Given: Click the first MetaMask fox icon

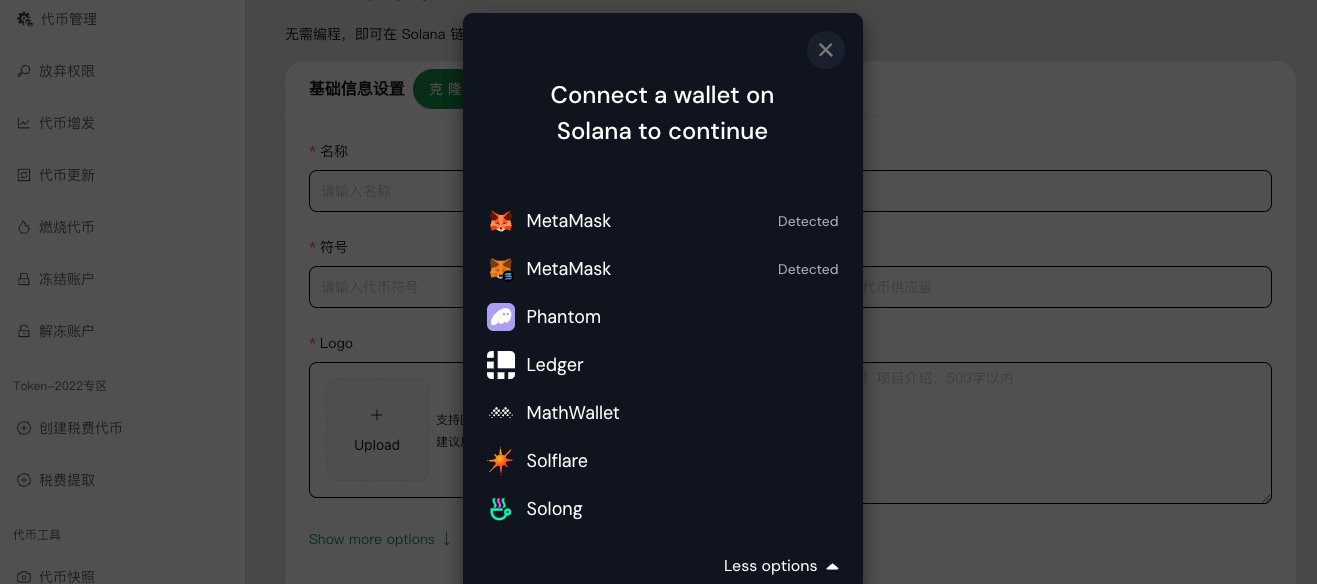Looking at the screenshot, I should point(500,221).
